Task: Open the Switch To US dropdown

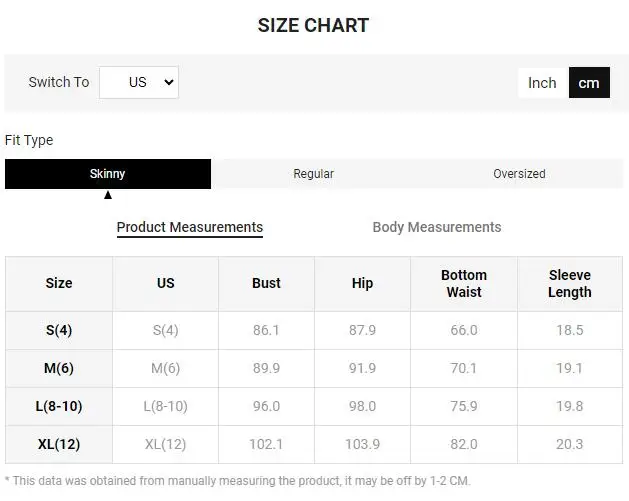Action: [x=139, y=82]
